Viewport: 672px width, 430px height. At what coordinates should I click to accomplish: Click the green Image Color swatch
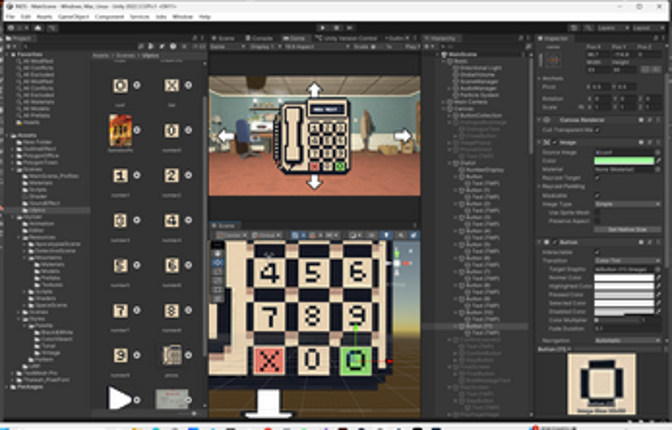[624, 161]
